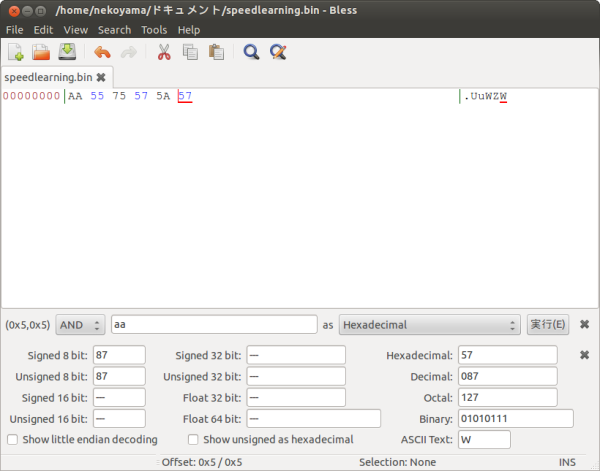
Task: Click the Save file toolbar icon
Action: (x=67, y=52)
